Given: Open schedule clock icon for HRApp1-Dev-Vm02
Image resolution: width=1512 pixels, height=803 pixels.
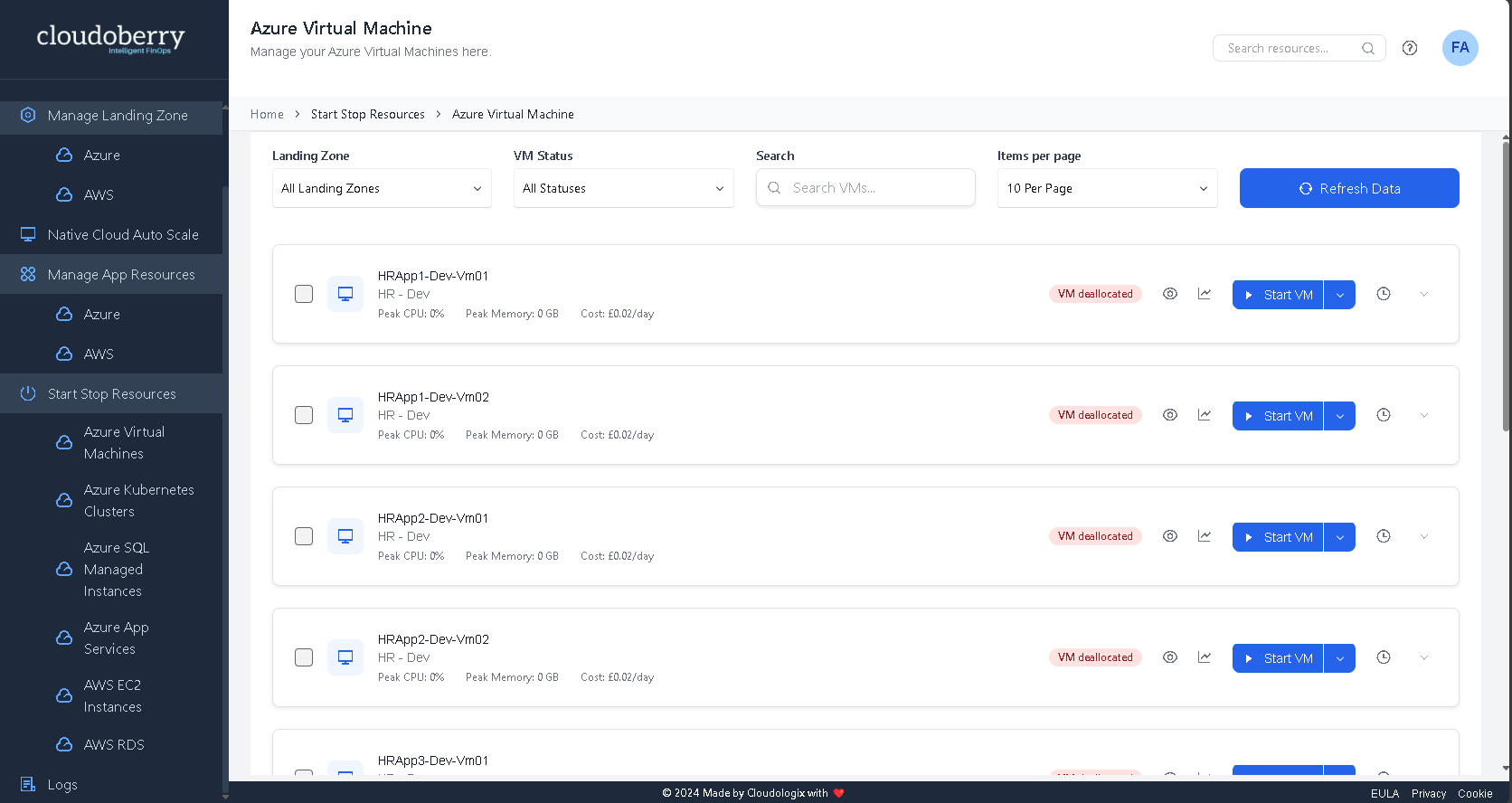Looking at the screenshot, I should (x=1384, y=415).
